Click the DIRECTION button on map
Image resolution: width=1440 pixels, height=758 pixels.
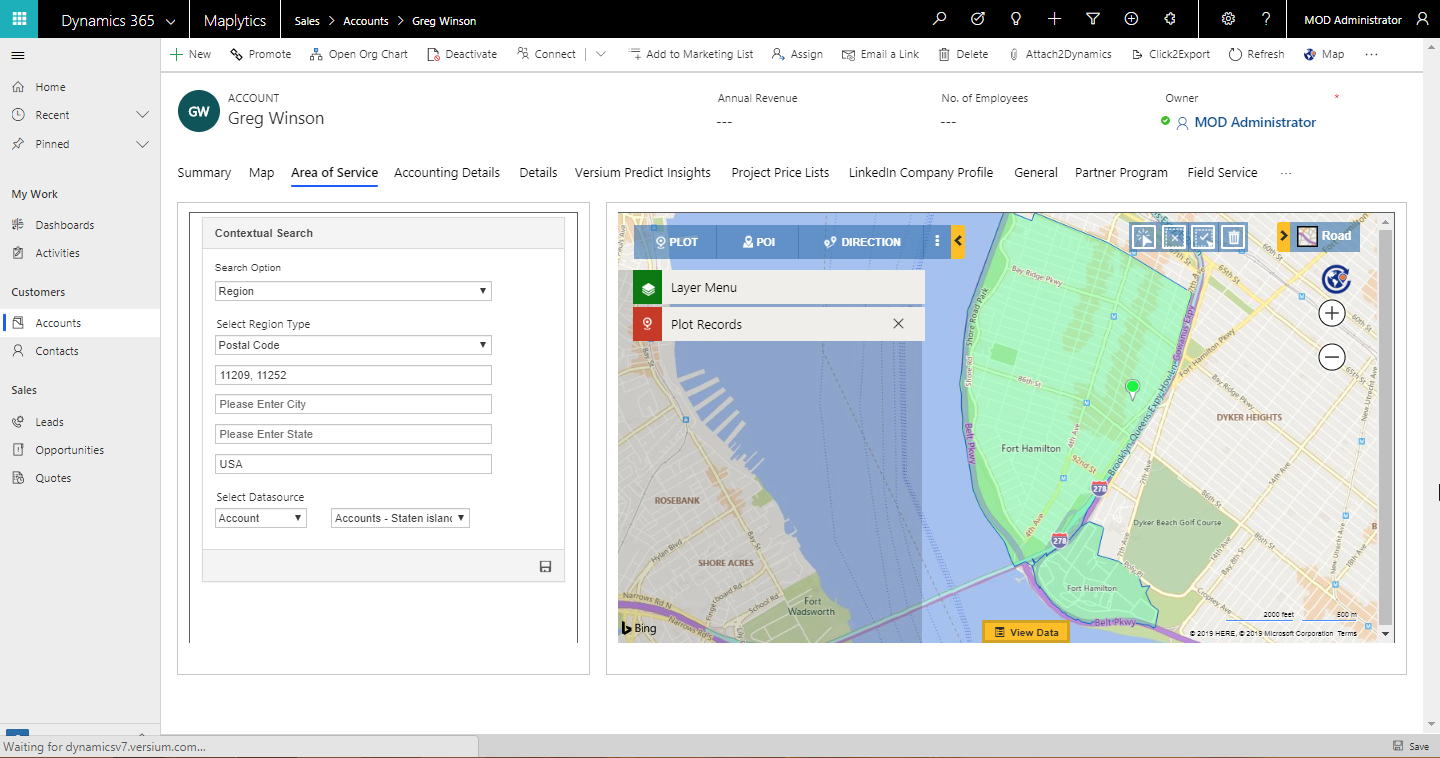coord(862,242)
